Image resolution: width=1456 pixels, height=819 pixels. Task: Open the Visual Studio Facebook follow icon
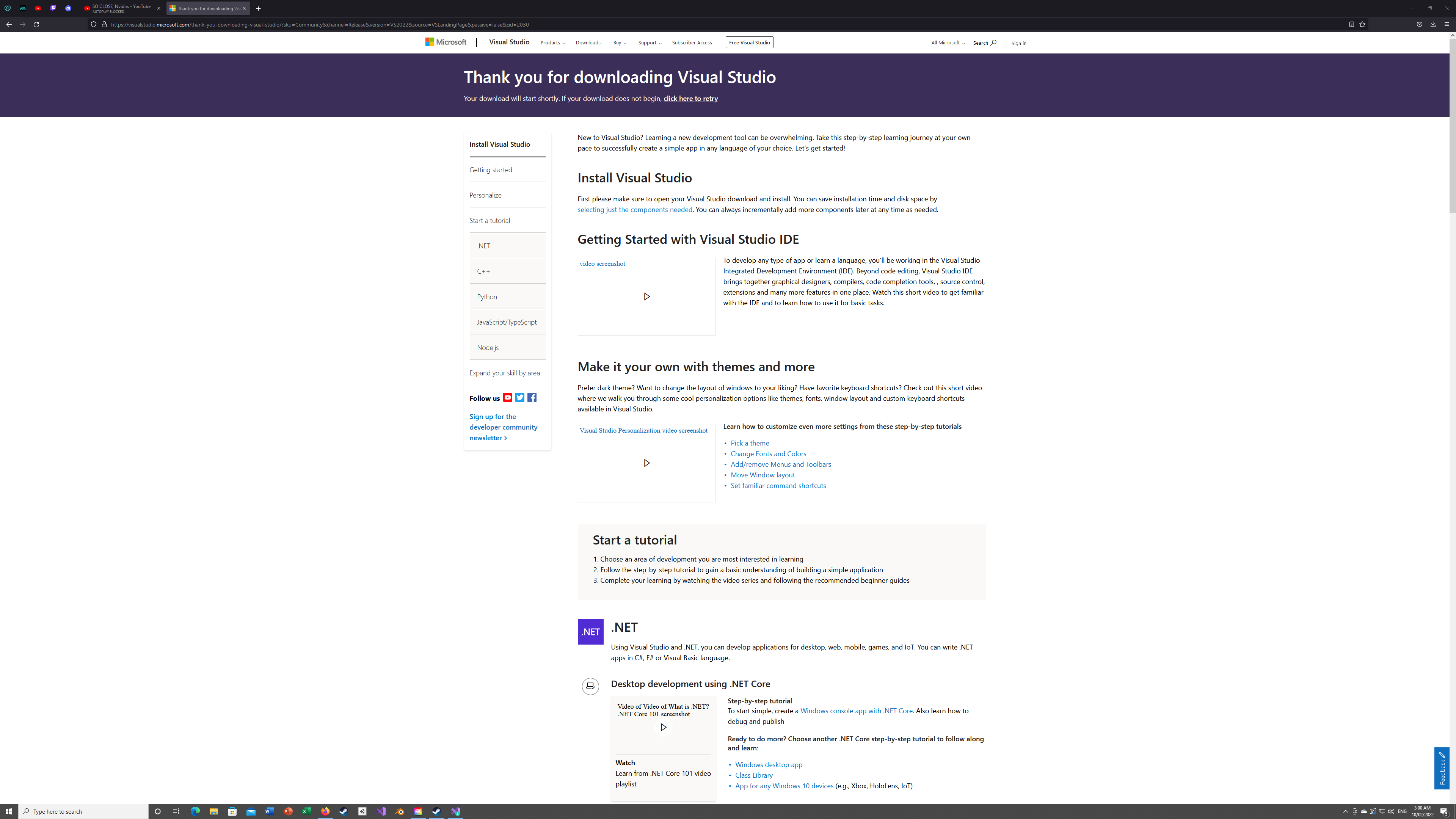click(x=532, y=398)
